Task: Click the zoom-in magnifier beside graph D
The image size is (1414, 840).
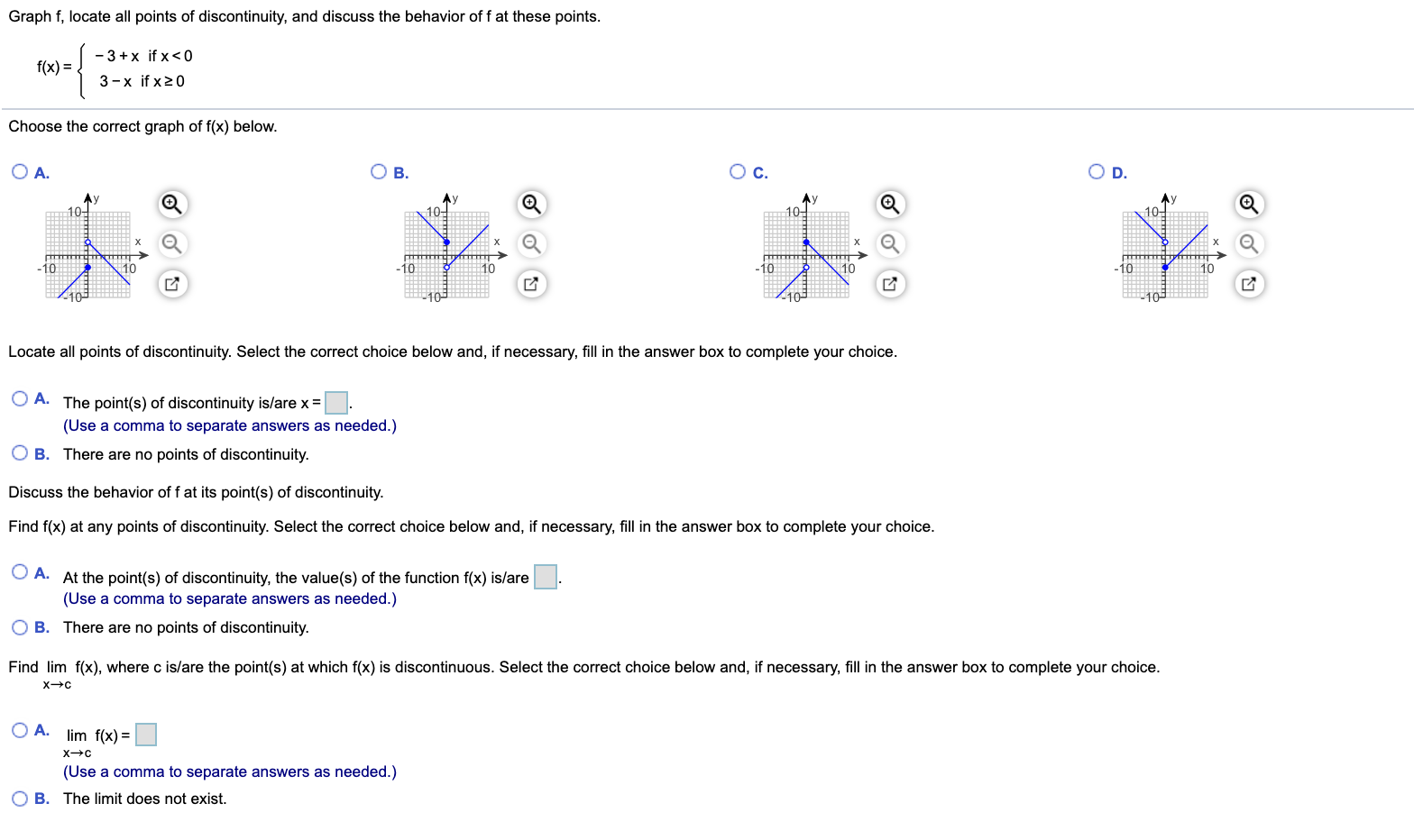Action: tap(1248, 205)
